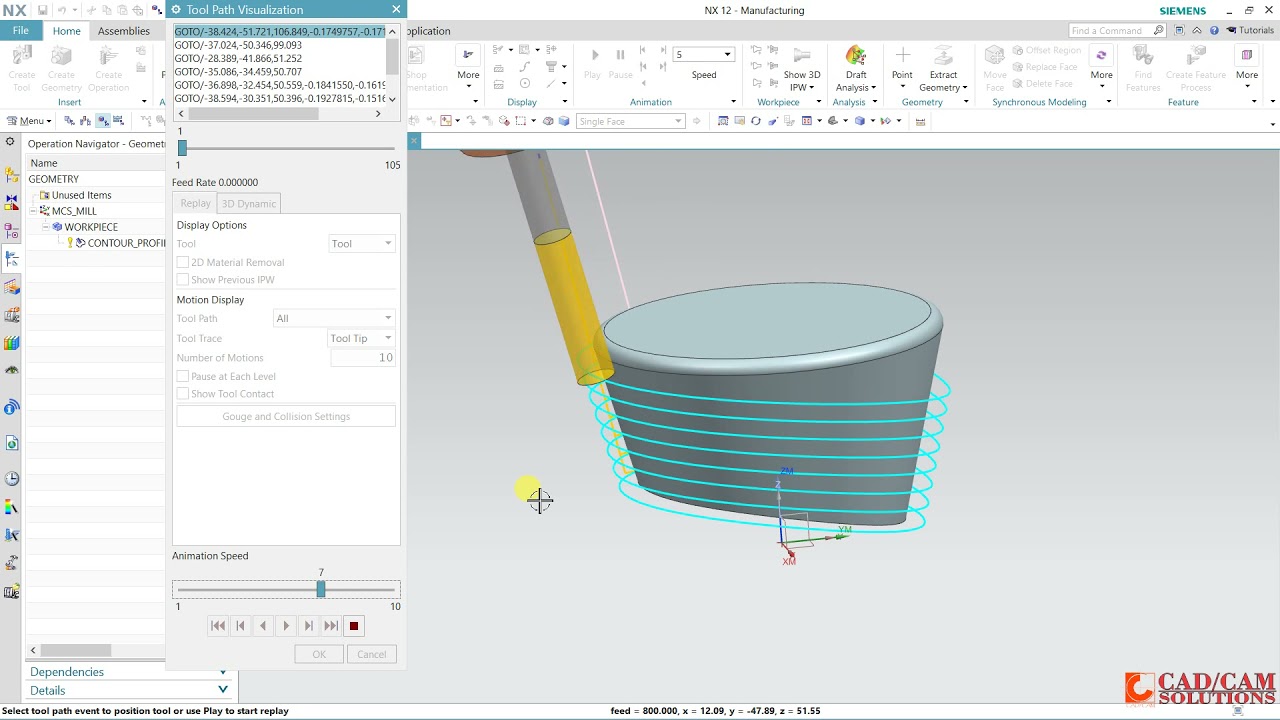Play the tool path in reverse

click(263, 626)
